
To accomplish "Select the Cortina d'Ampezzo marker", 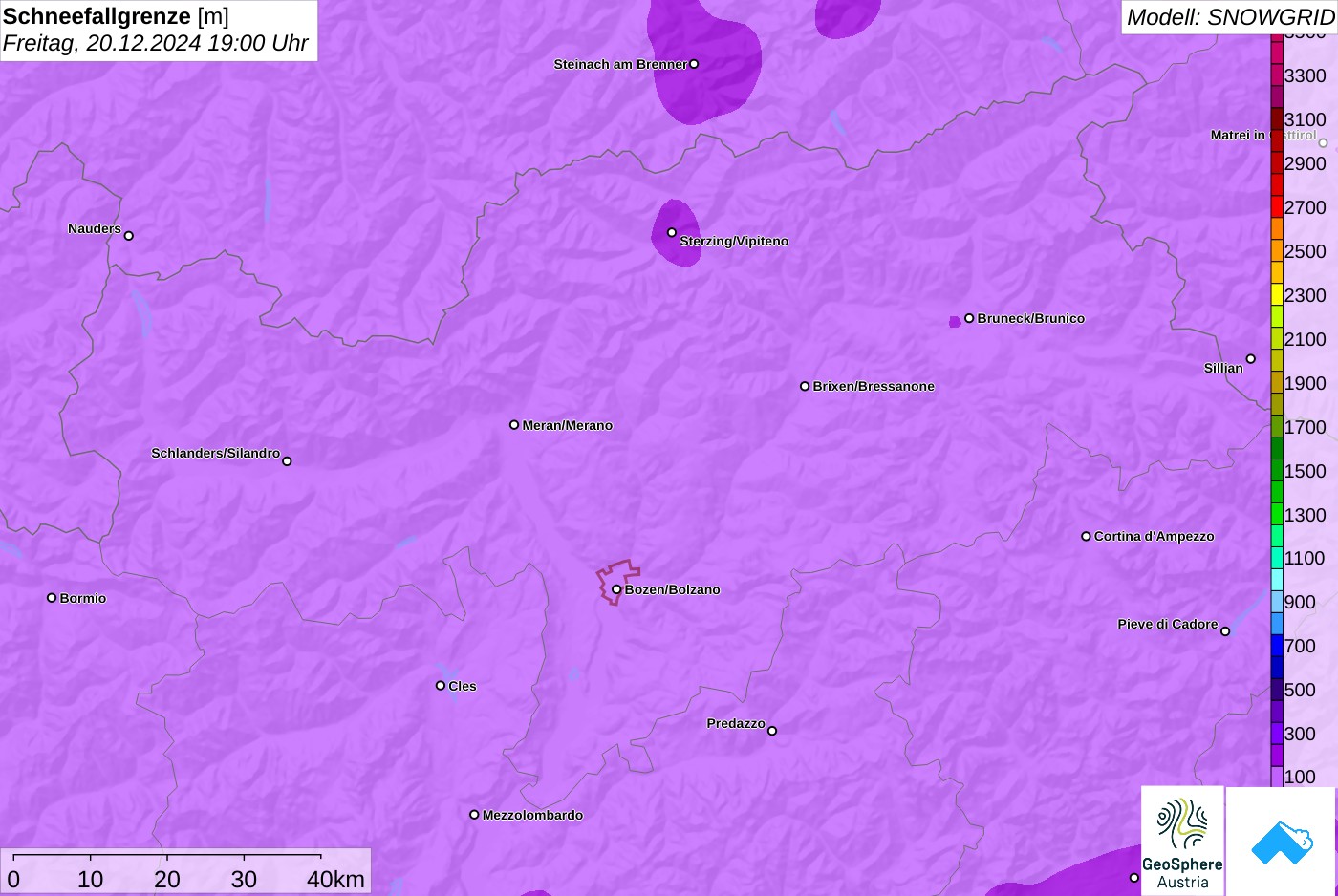I will (1086, 536).
